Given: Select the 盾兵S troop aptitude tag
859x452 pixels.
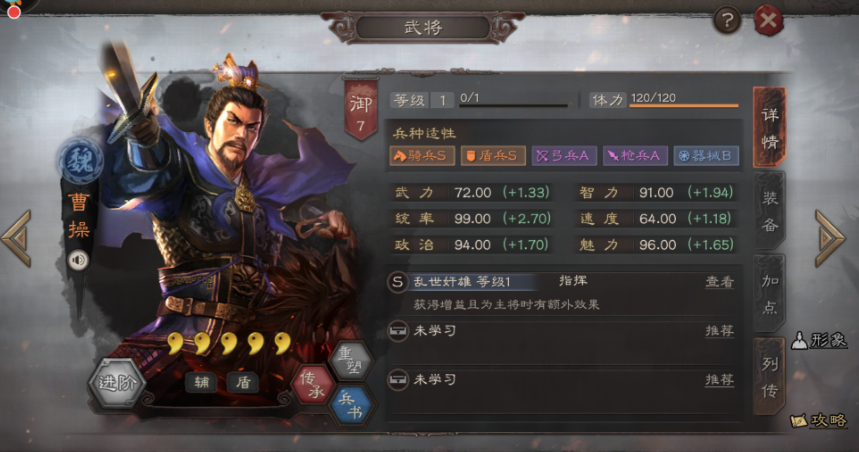Looking at the screenshot, I should (493, 156).
